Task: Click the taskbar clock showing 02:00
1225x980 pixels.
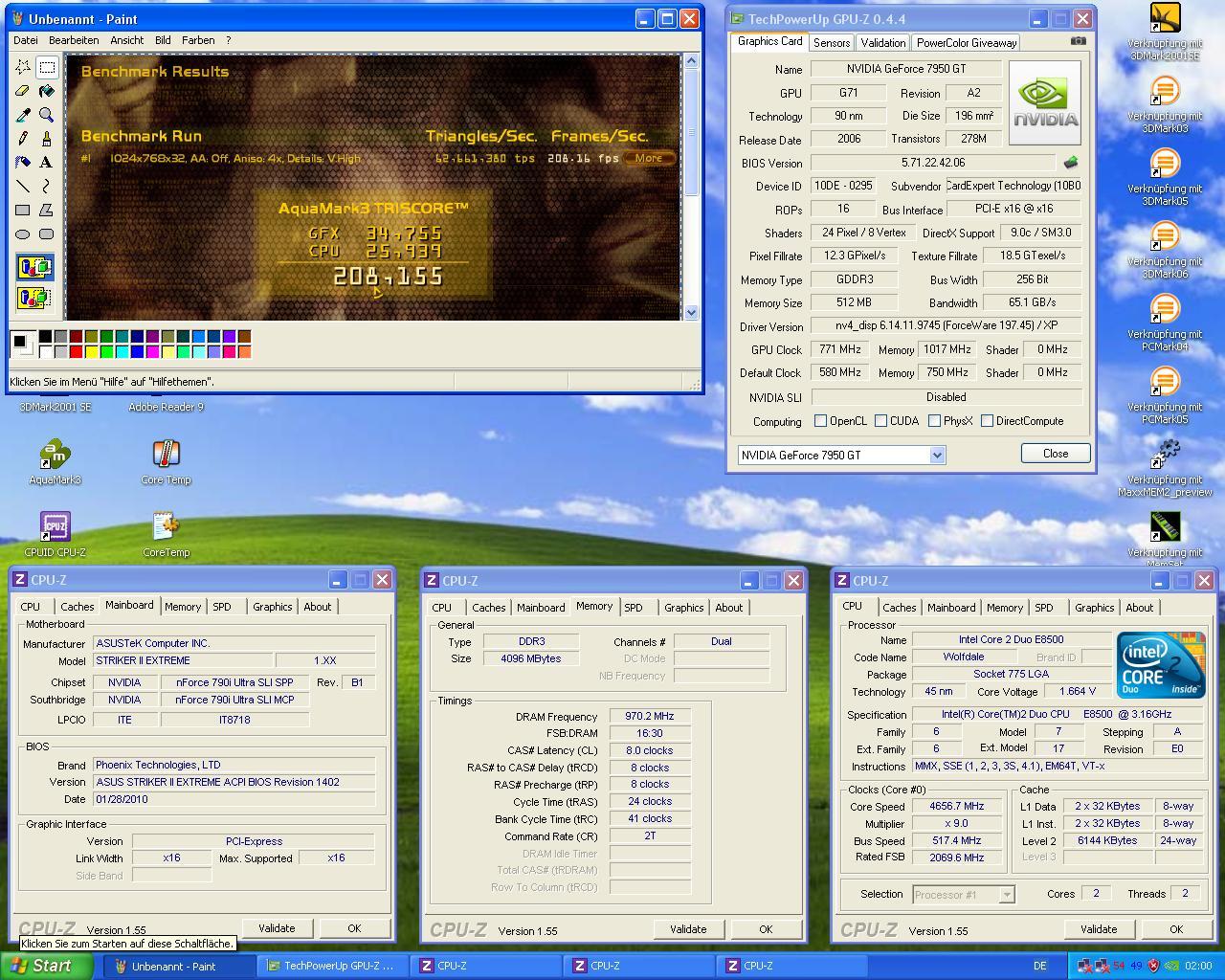Action: coord(1198,967)
